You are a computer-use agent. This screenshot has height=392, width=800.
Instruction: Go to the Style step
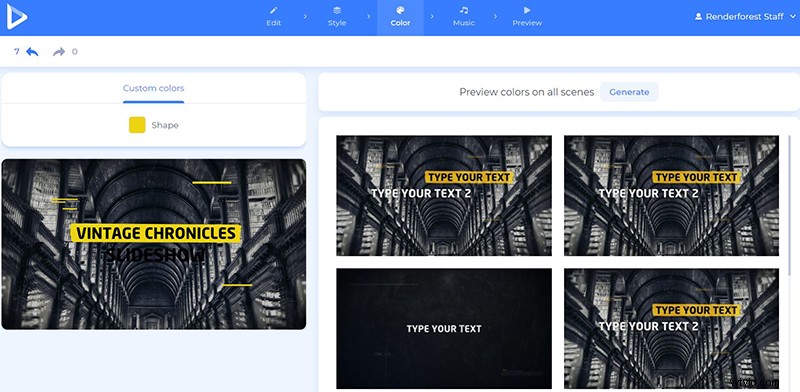click(337, 17)
